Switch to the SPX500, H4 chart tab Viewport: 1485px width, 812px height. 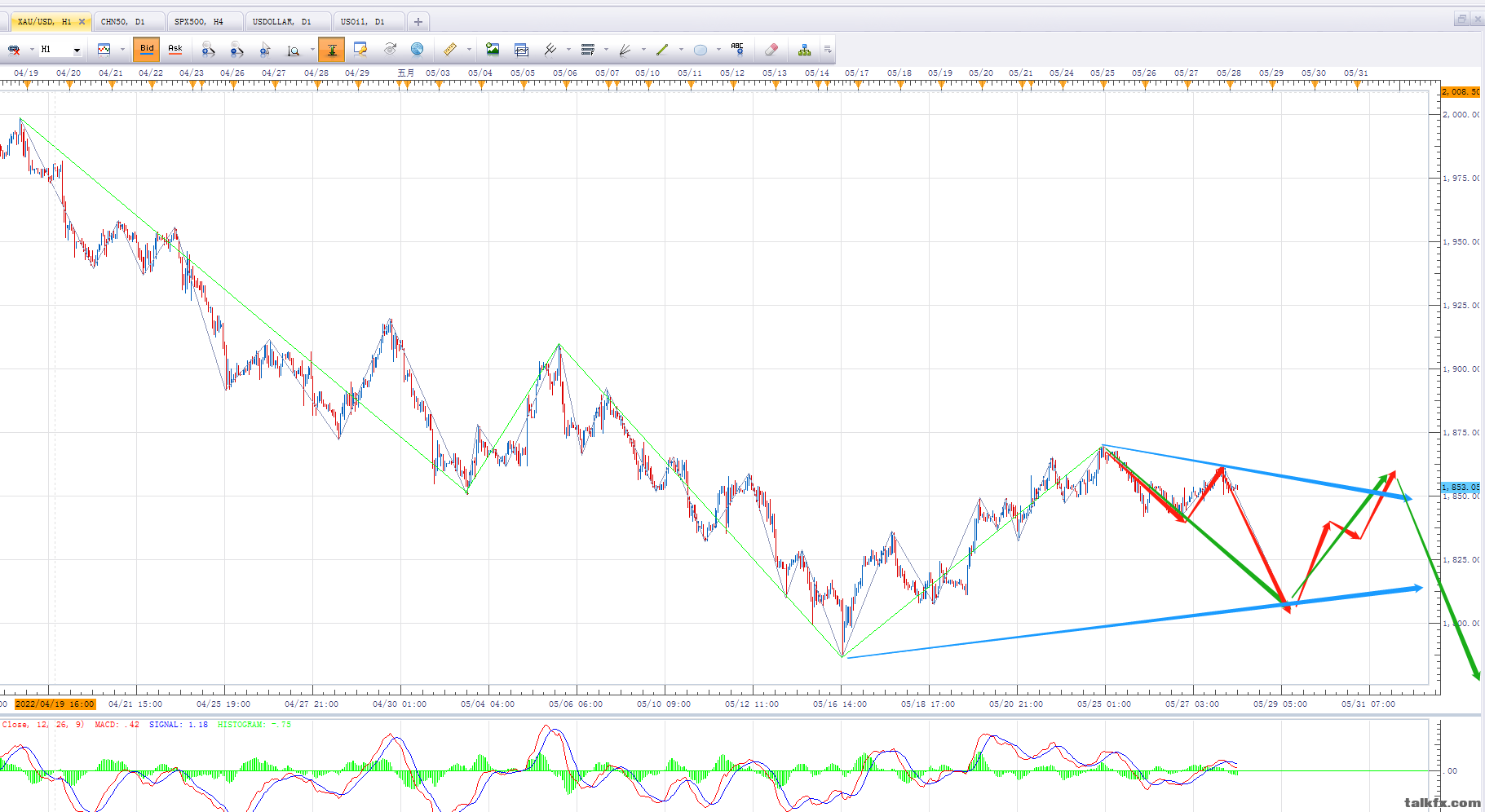204,22
